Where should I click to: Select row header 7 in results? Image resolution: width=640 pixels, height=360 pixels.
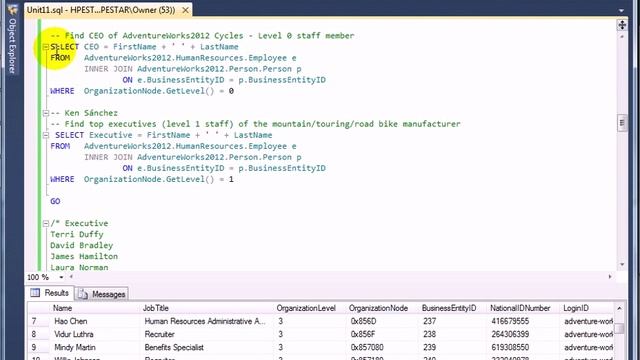[x=39, y=321]
